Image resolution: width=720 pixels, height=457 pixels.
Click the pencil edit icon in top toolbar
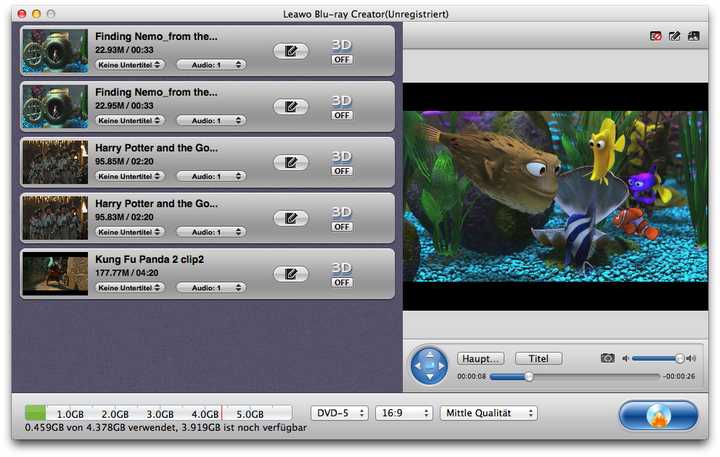tap(674, 36)
